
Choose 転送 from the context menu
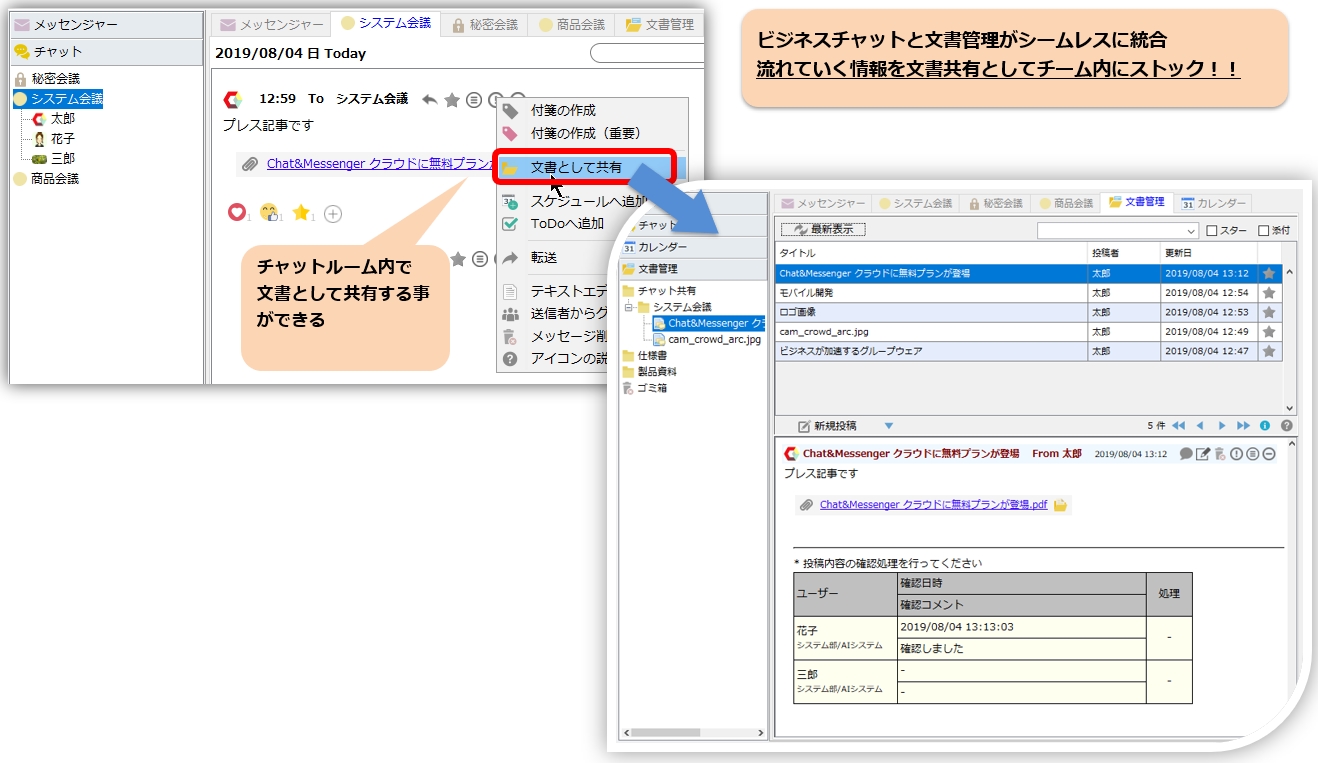[x=543, y=257]
